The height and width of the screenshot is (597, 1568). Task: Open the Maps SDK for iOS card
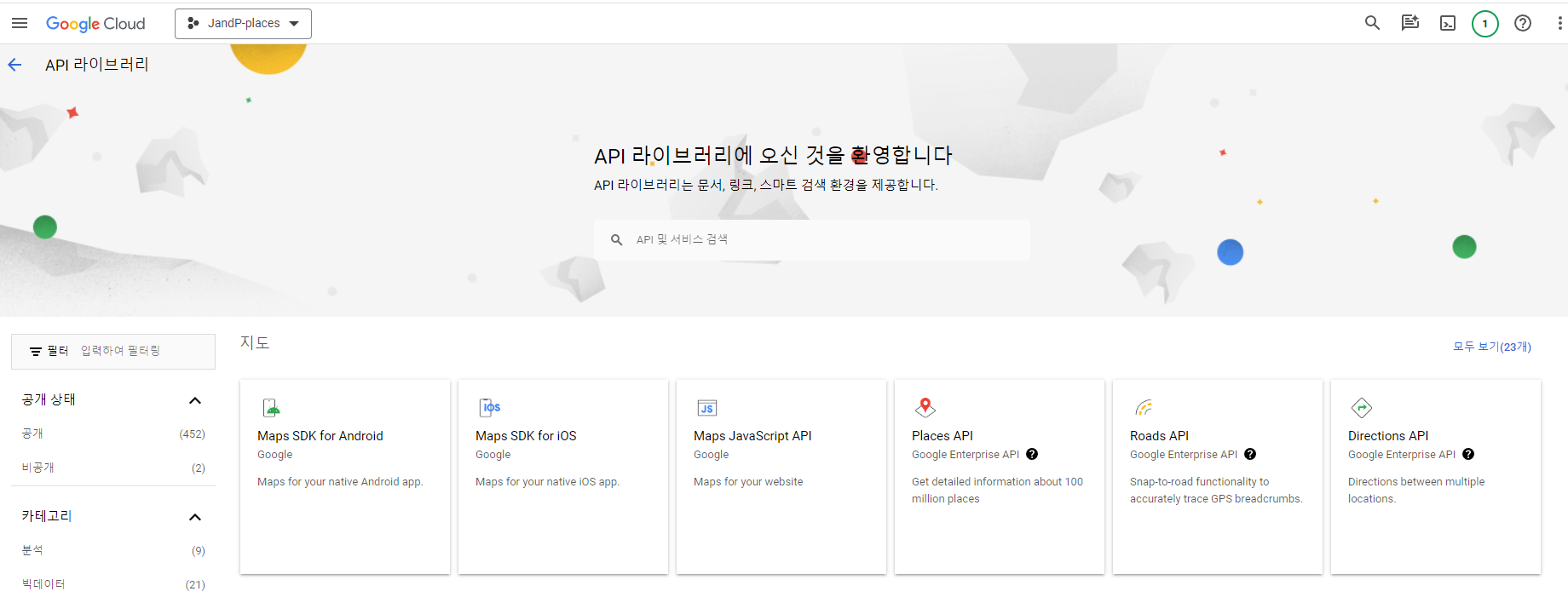pyautogui.click(x=563, y=477)
